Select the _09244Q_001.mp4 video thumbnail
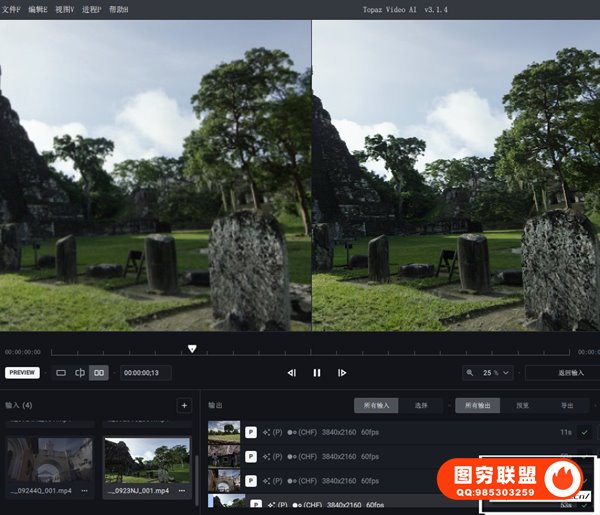600x515 pixels. pyautogui.click(x=50, y=459)
